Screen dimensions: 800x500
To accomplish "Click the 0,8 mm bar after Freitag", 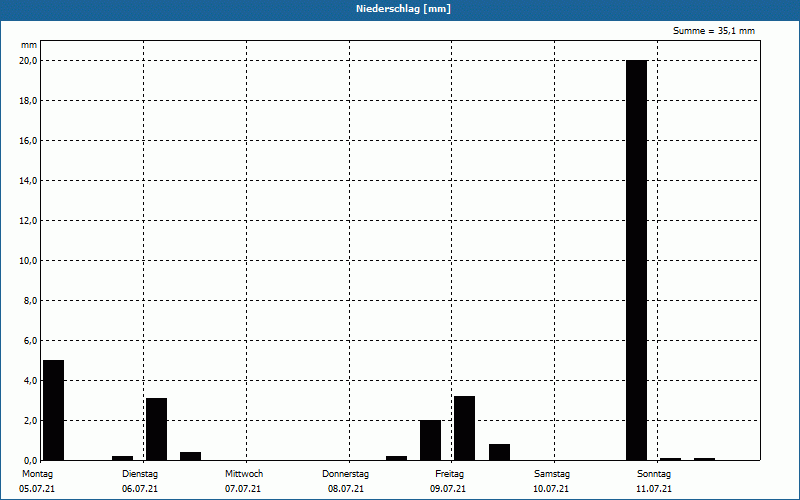I will click(499, 452).
